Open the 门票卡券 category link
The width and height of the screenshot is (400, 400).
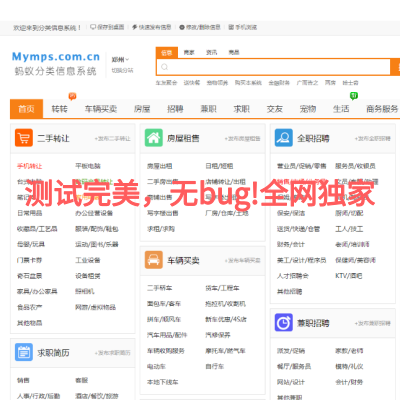30,260
